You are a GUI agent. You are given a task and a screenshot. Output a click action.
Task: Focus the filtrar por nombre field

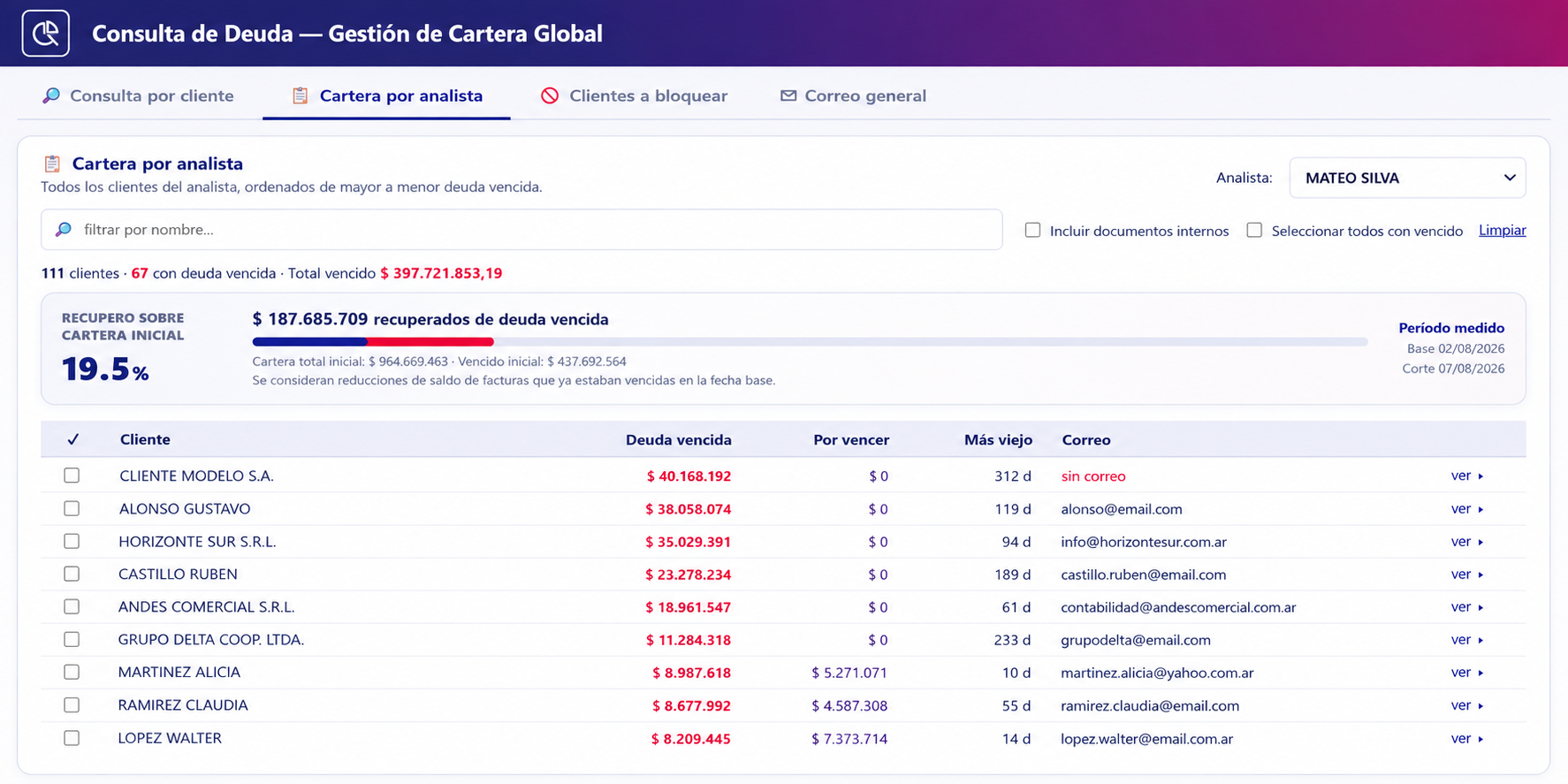click(521, 230)
